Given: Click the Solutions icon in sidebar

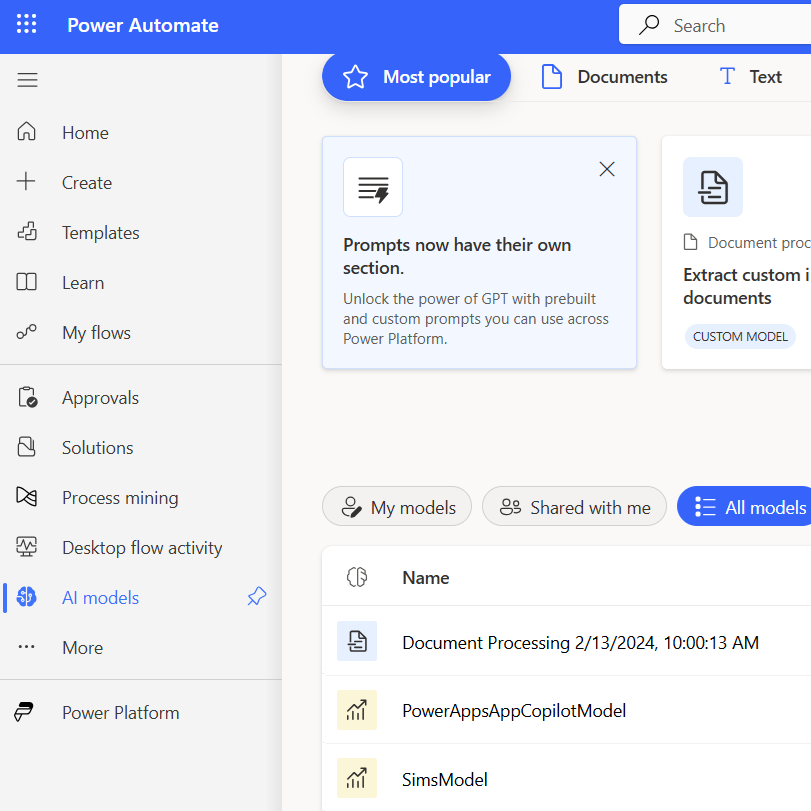Looking at the screenshot, I should [x=26, y=447].
